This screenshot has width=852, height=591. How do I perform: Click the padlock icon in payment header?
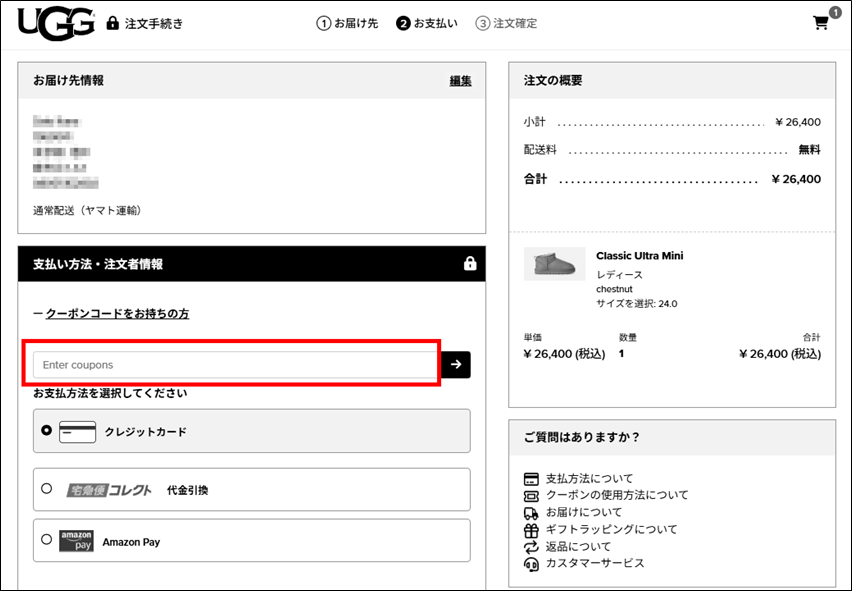(470, 263)
